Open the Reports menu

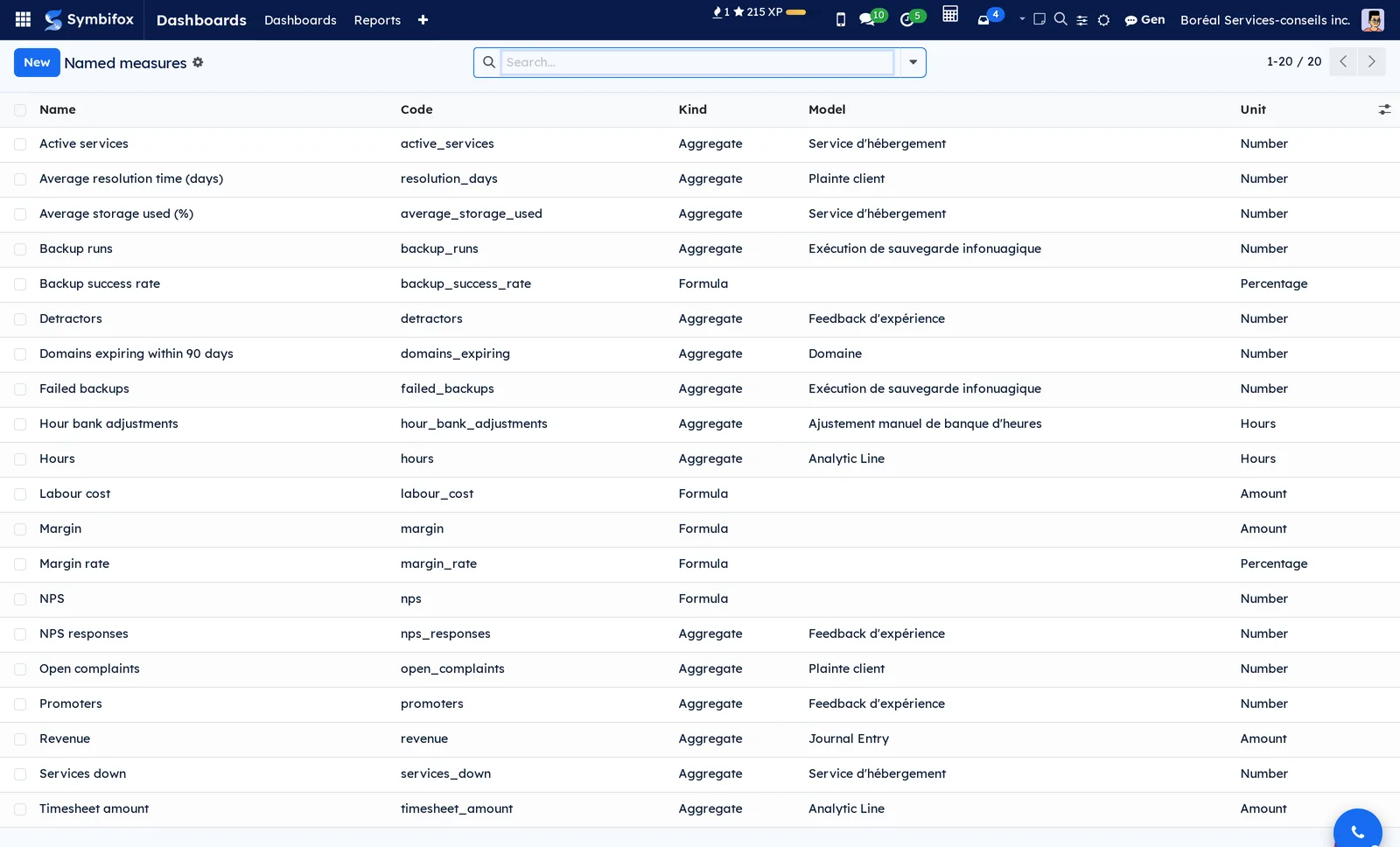click(377, 20)
